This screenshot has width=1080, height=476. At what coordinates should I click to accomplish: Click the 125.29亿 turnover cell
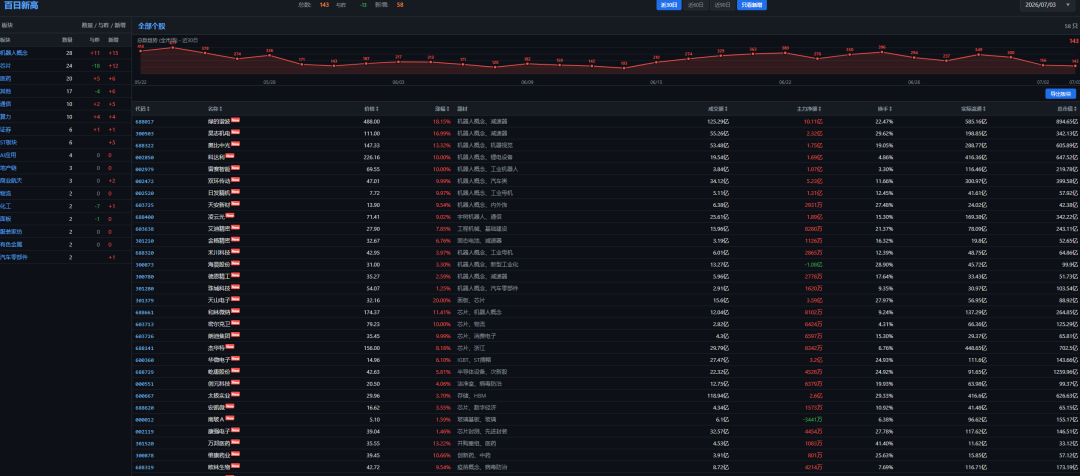[718, 121]
